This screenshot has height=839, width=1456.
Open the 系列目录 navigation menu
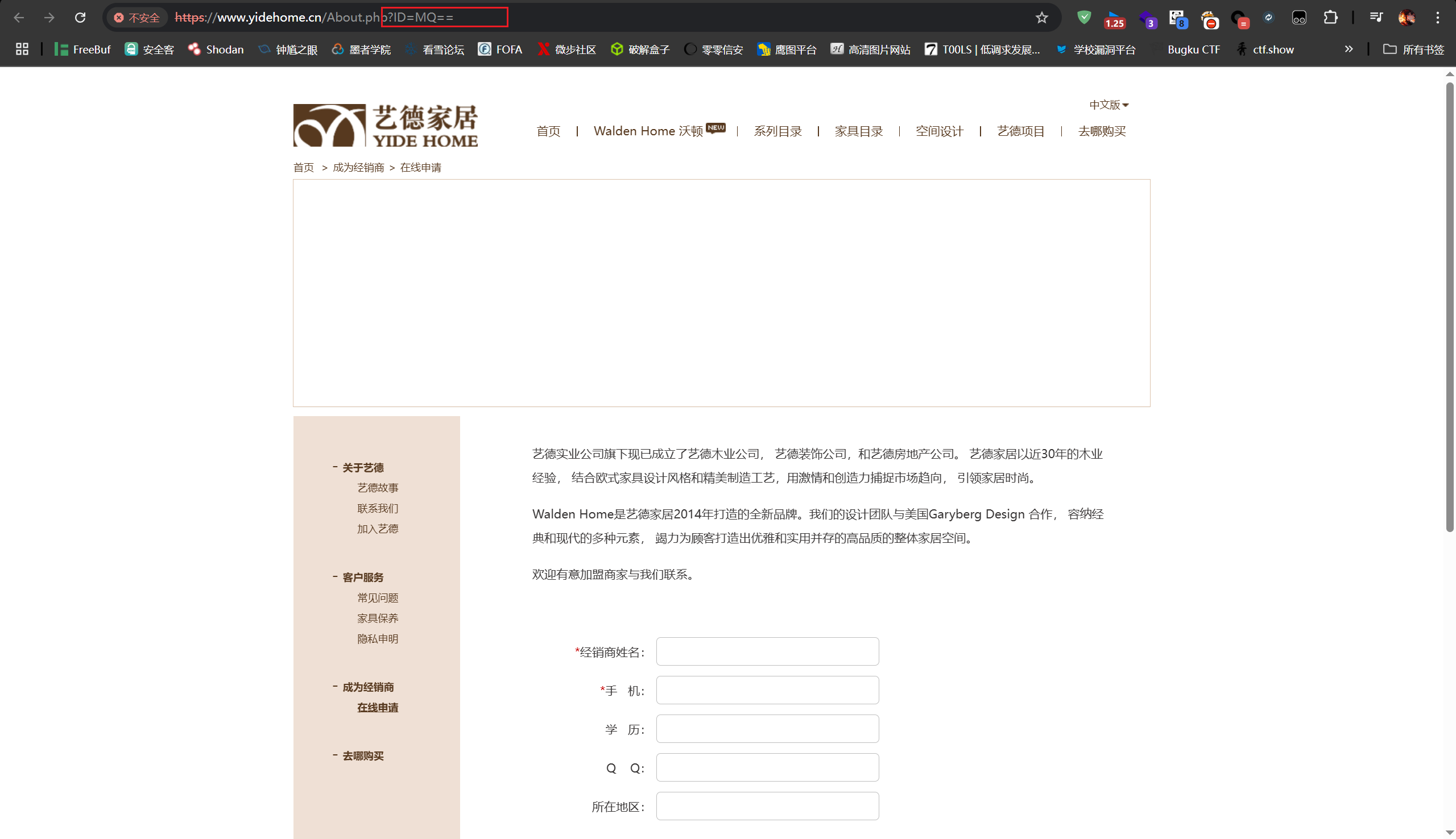point(777,131)
